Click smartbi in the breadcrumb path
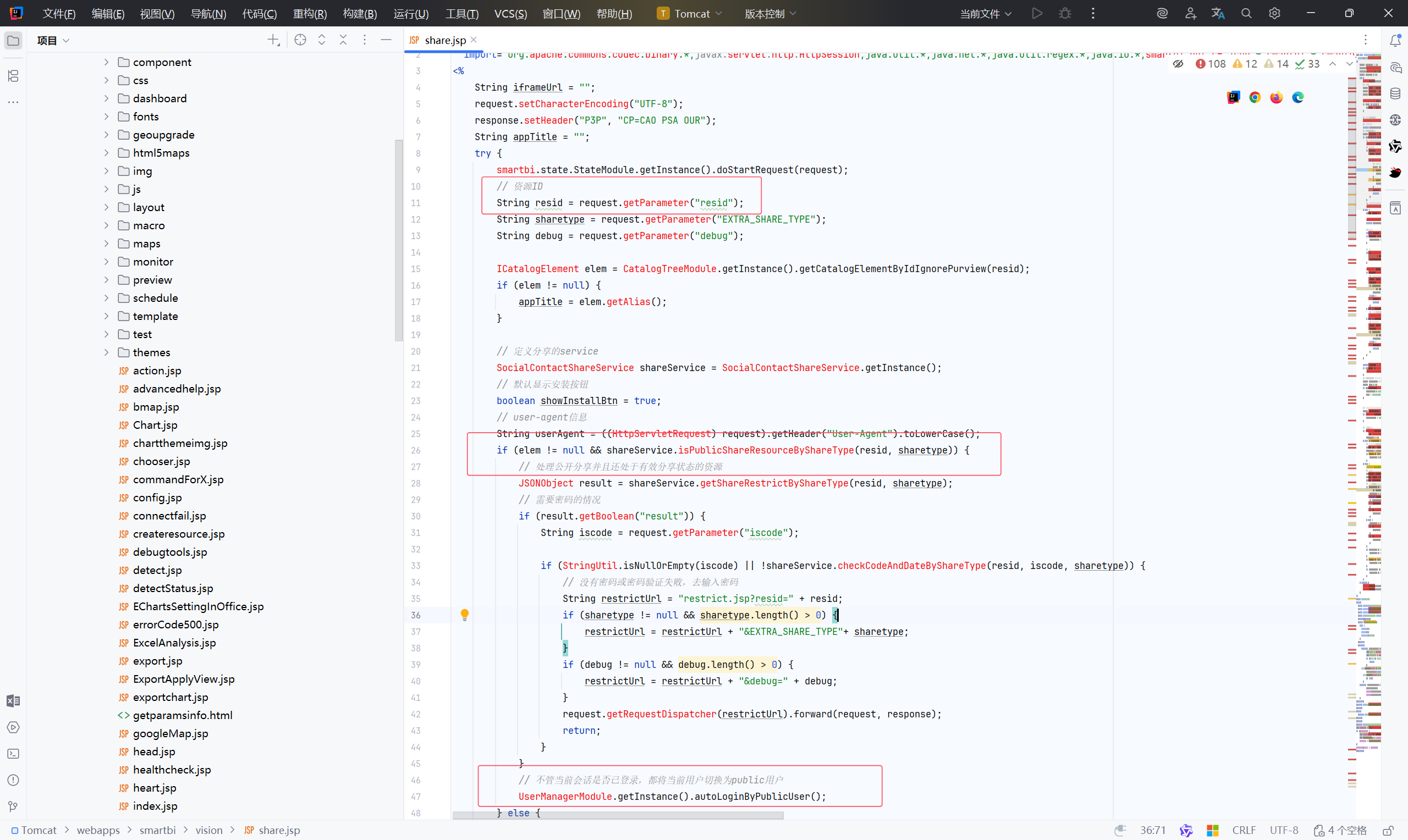 tap(157, 830)
